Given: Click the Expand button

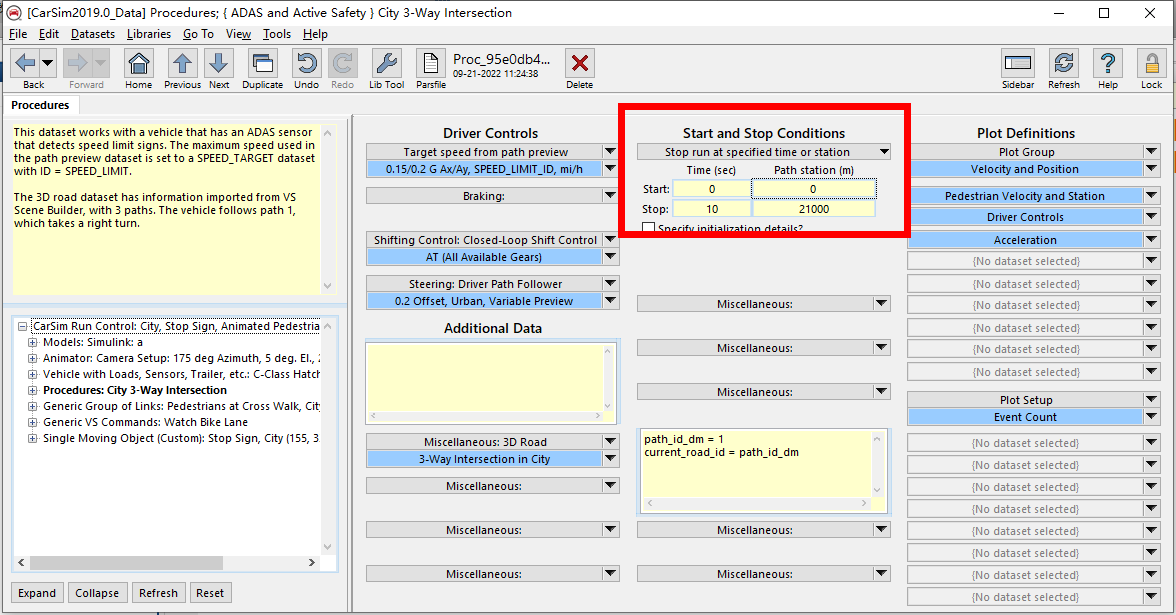Looking at the screenshot, I should [37, 592].
